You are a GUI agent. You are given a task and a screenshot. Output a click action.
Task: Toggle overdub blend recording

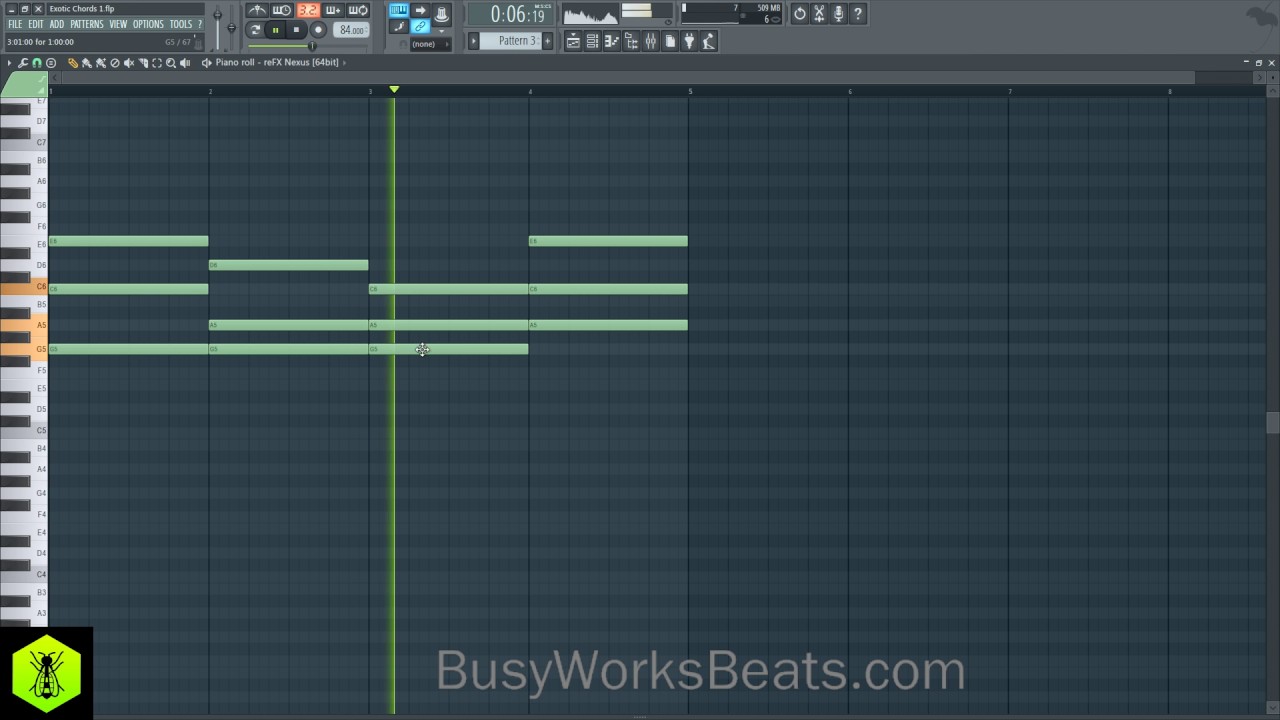pos(332,10)
